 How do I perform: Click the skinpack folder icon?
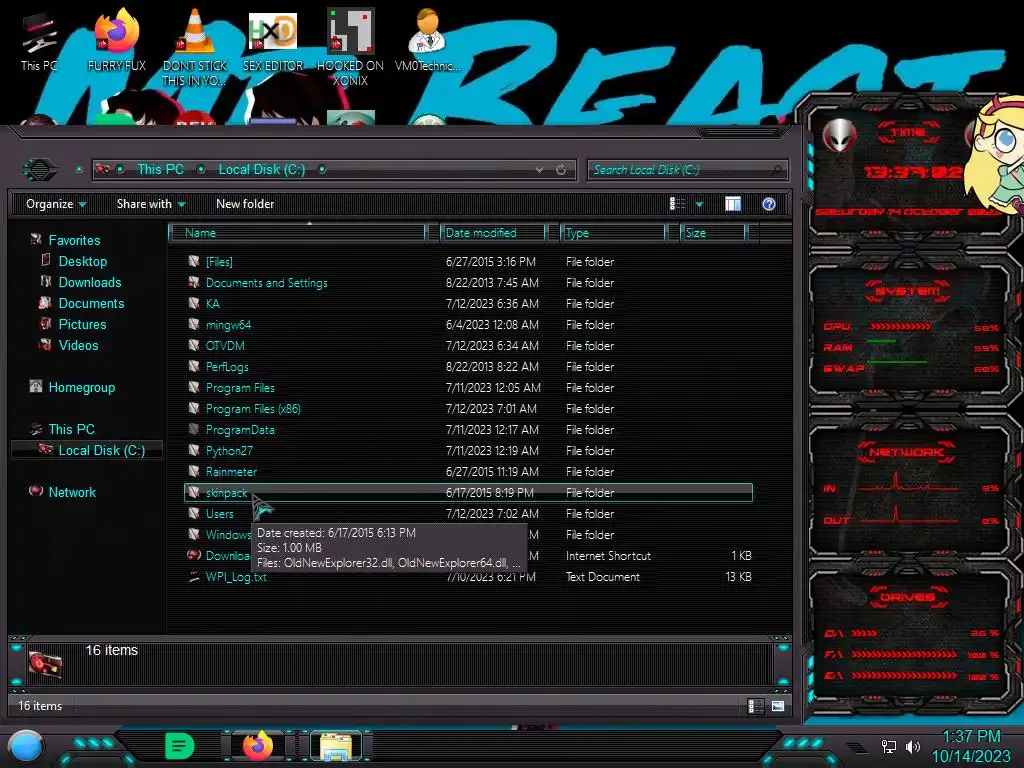point(193,492)
